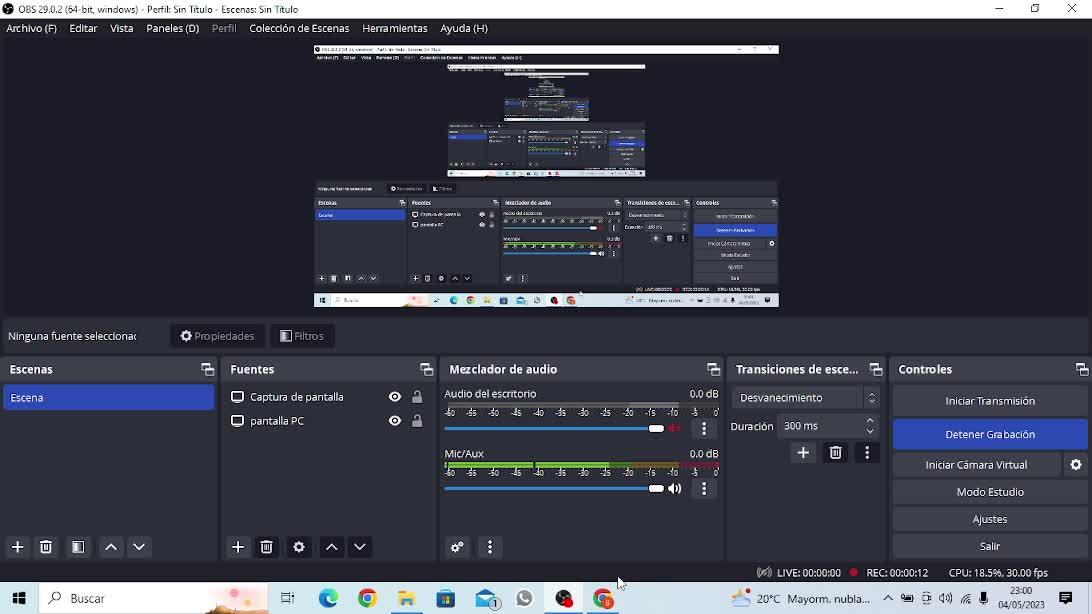The height and width of the screenshot is (614, 1092).
Task: Open advanced audio properties gears icon
Action: [x=458, y=547]
